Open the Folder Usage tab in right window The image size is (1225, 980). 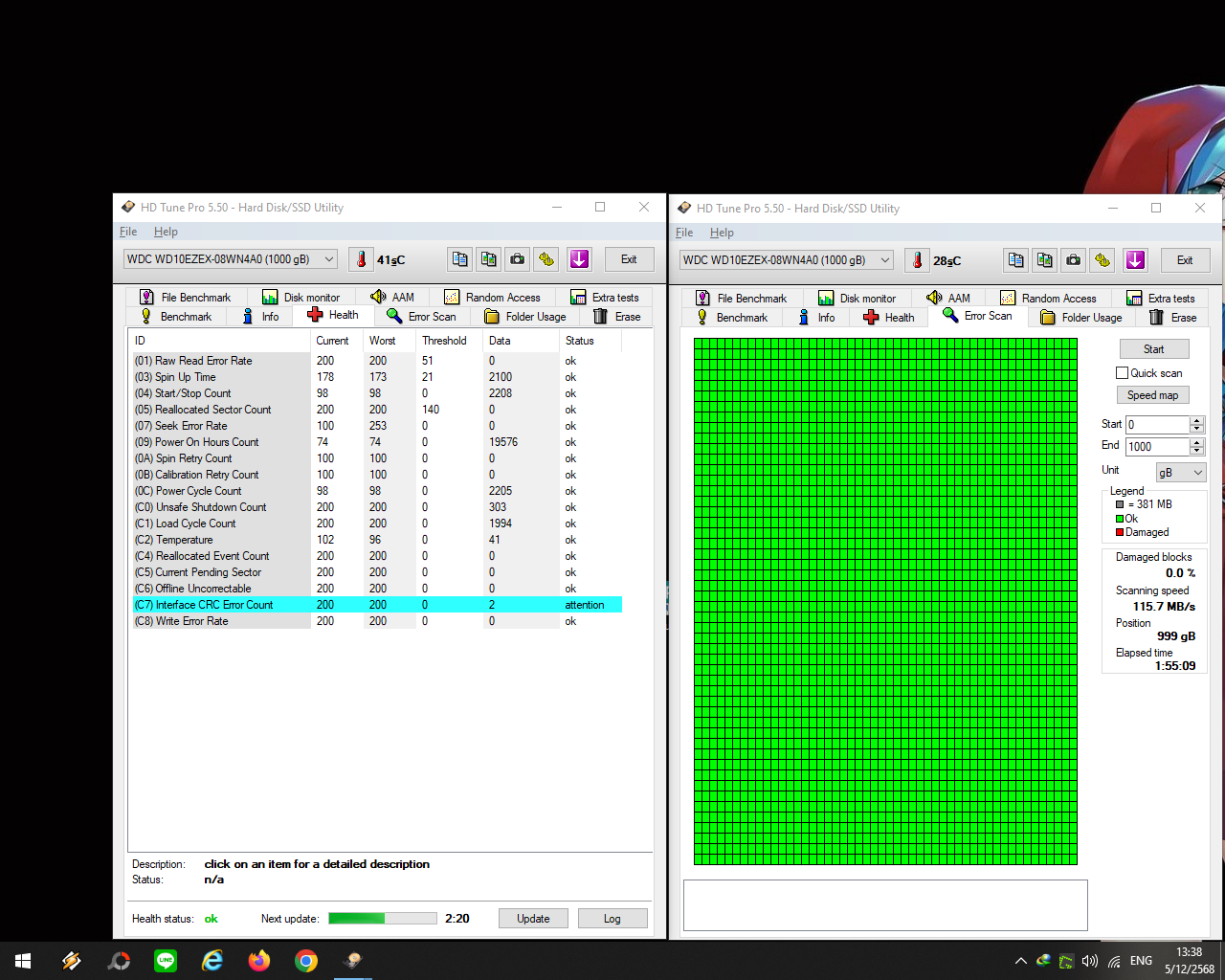[1081, 318]
